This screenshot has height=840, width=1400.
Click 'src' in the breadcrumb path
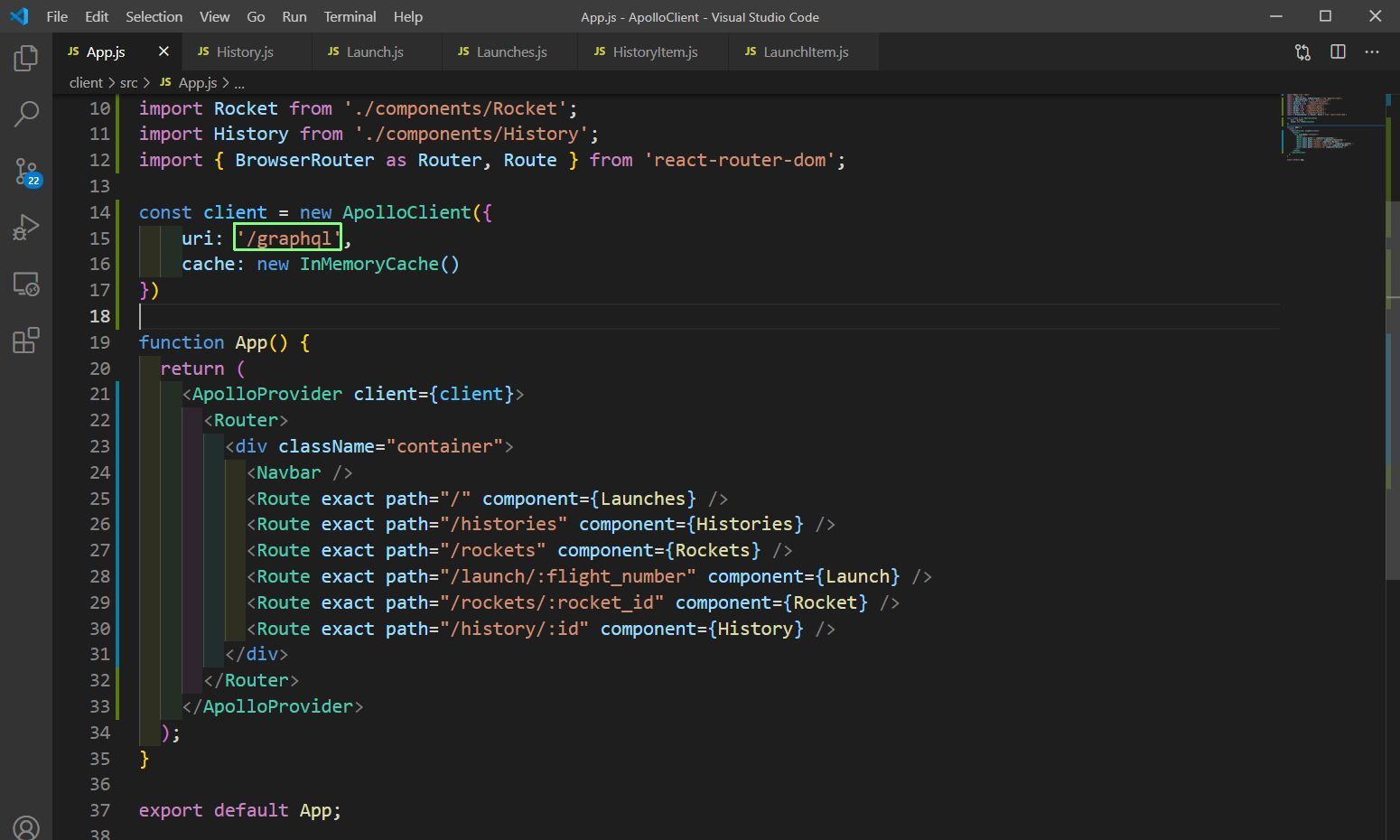pos(129,82)
